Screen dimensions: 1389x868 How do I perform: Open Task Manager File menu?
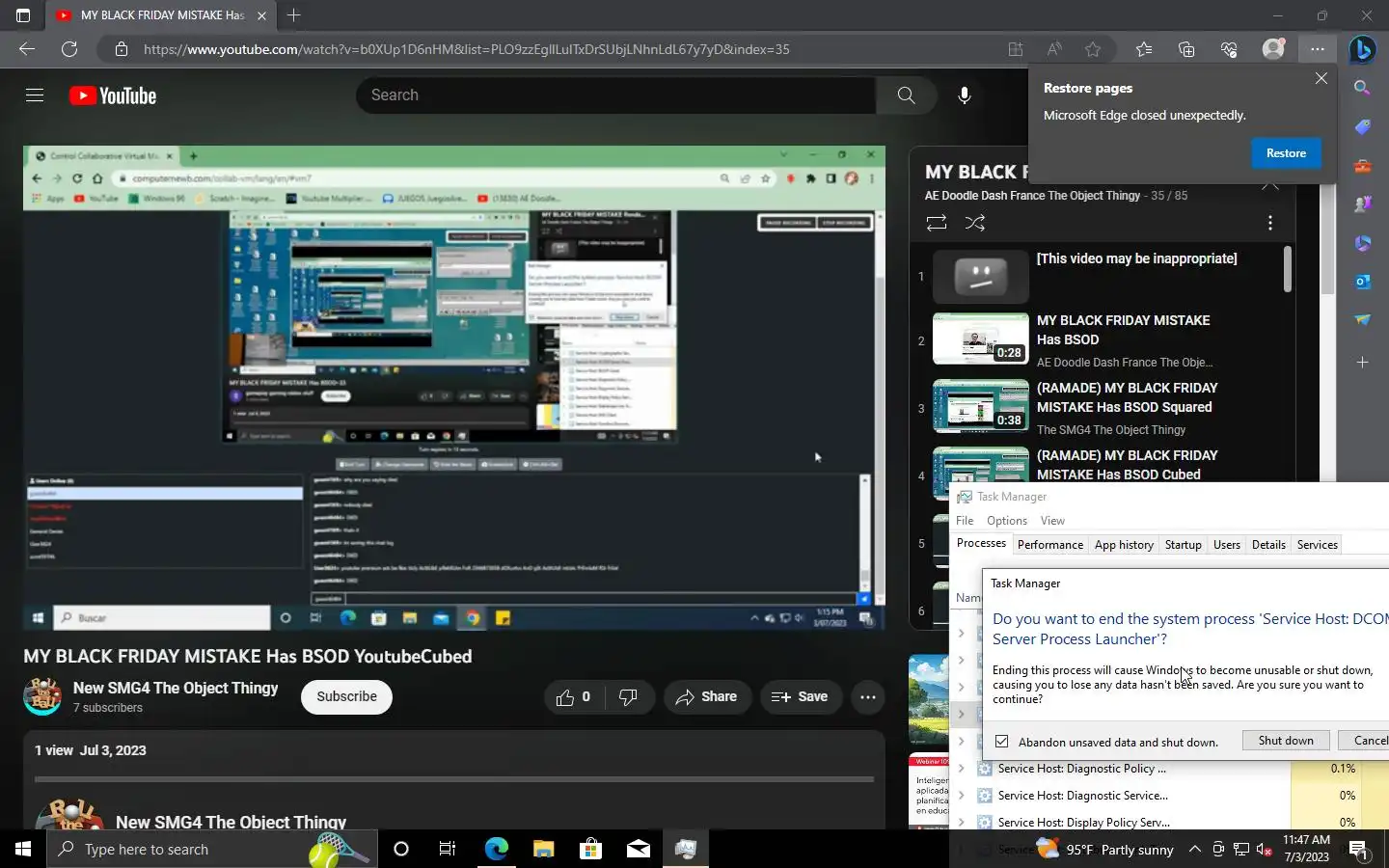(x=965, y=521)
